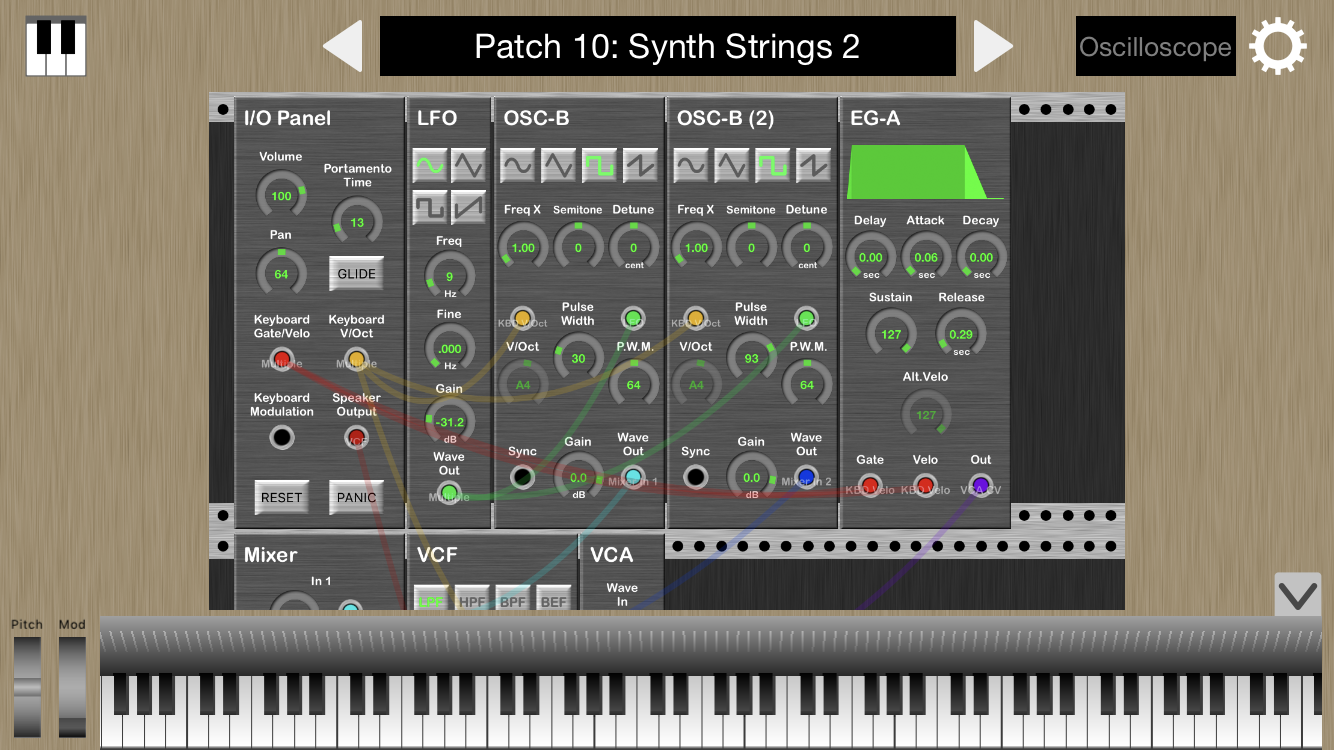Open patch list from patch name display
The image size is (1334, 750).
click(x=667, y=46)
